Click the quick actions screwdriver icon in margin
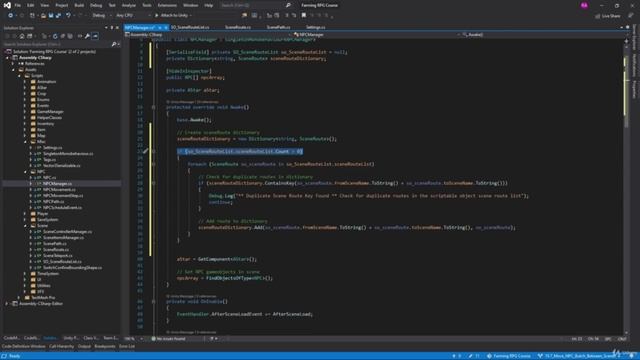 pos(146,151)
